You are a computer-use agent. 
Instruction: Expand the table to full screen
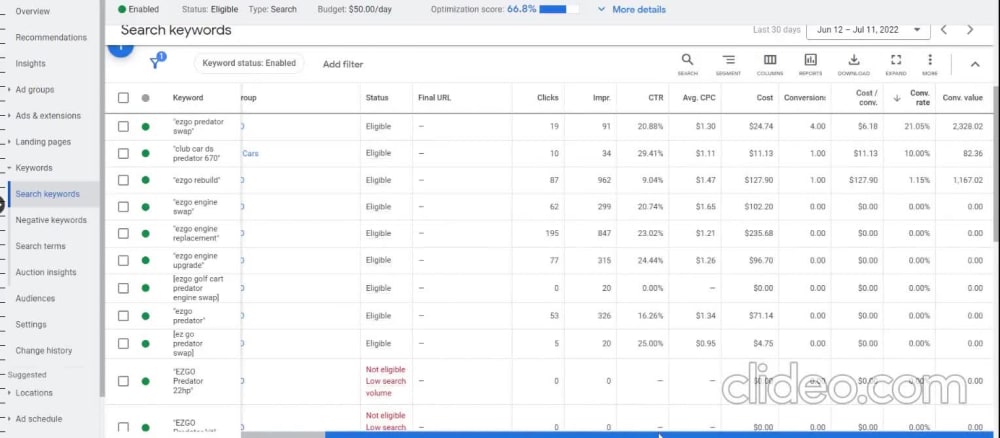(895, 64)
